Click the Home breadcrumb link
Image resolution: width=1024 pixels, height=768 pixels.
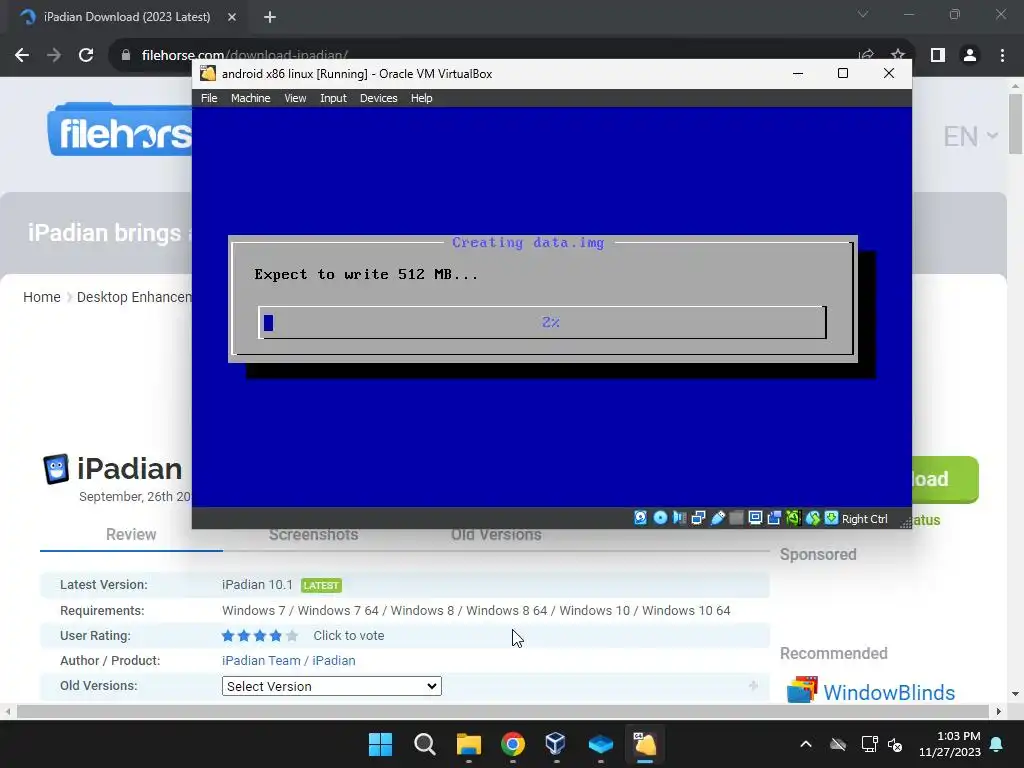click(x=42, y=297)
